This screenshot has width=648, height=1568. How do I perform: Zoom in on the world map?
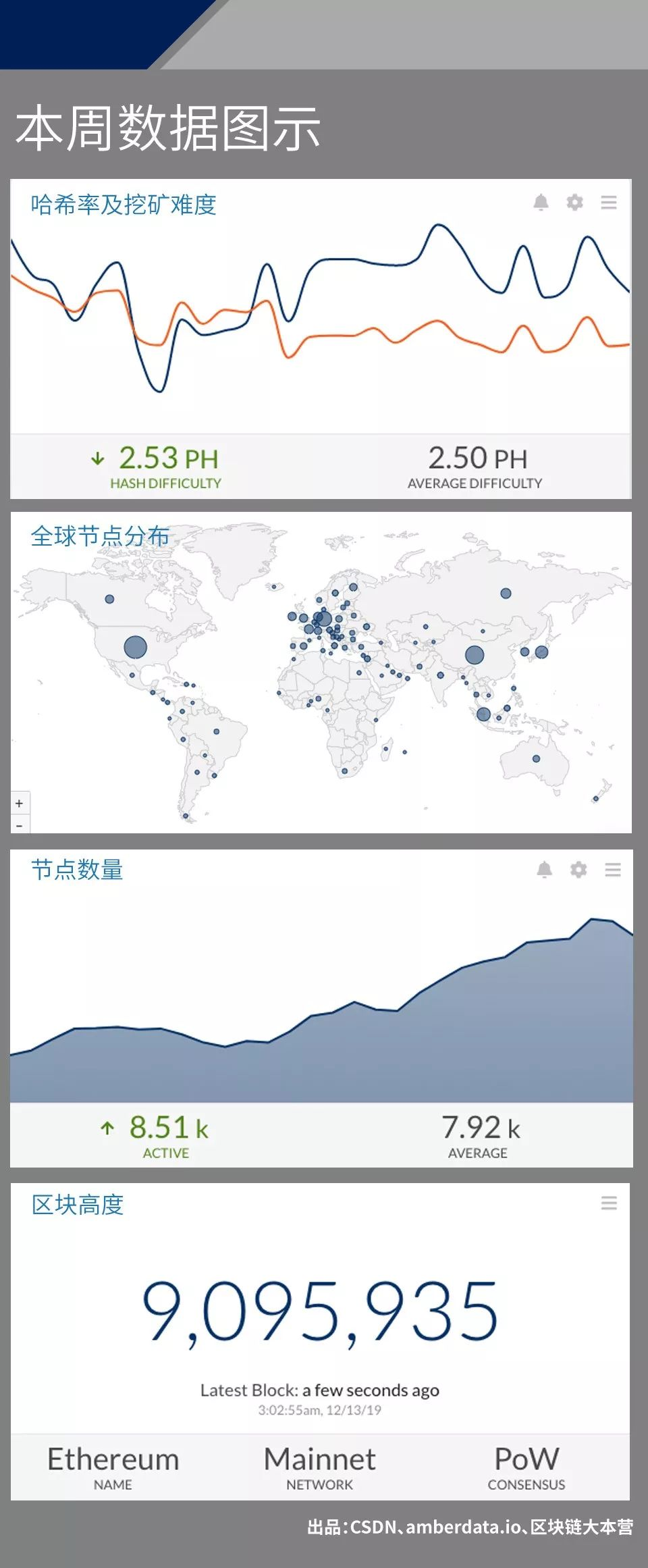[20, 803]
